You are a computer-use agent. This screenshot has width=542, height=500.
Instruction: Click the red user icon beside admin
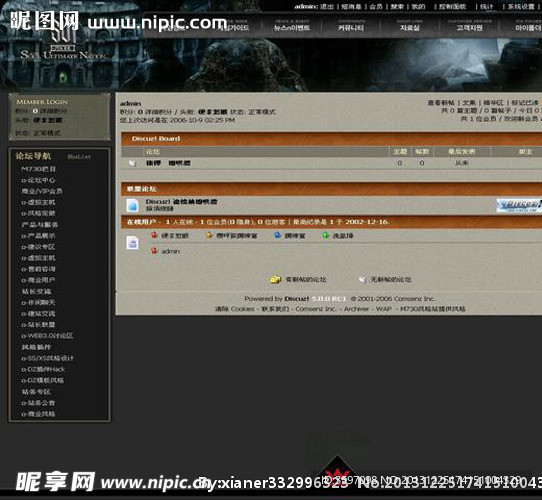154,251
